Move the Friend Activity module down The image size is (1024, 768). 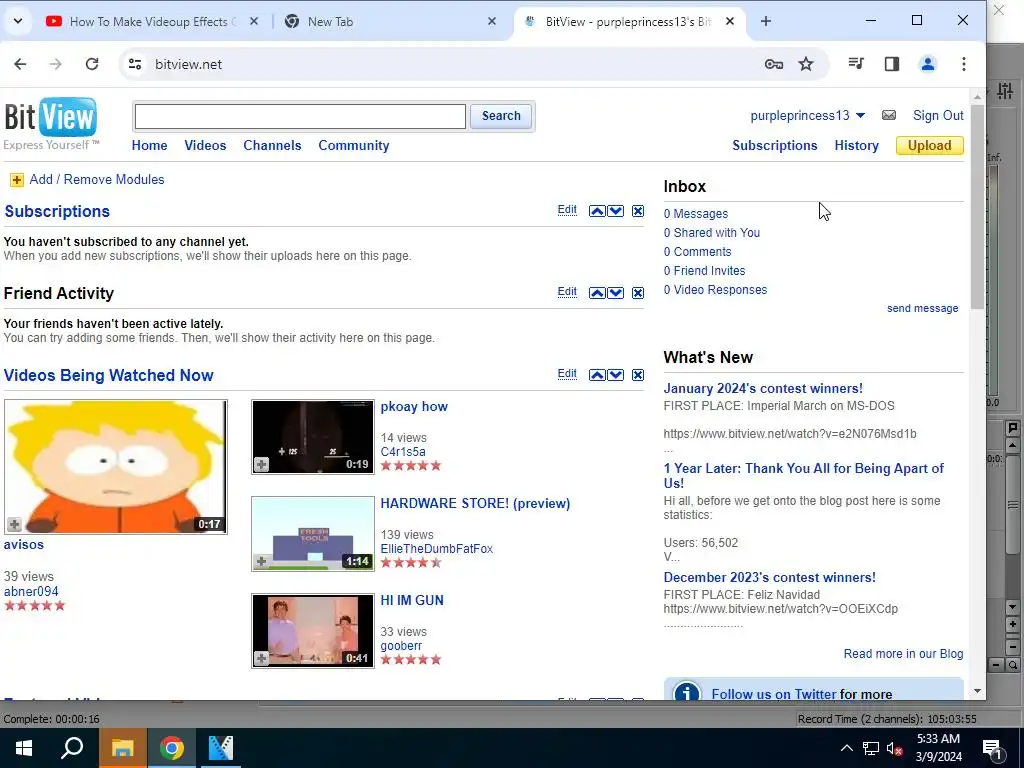point(616,293)
